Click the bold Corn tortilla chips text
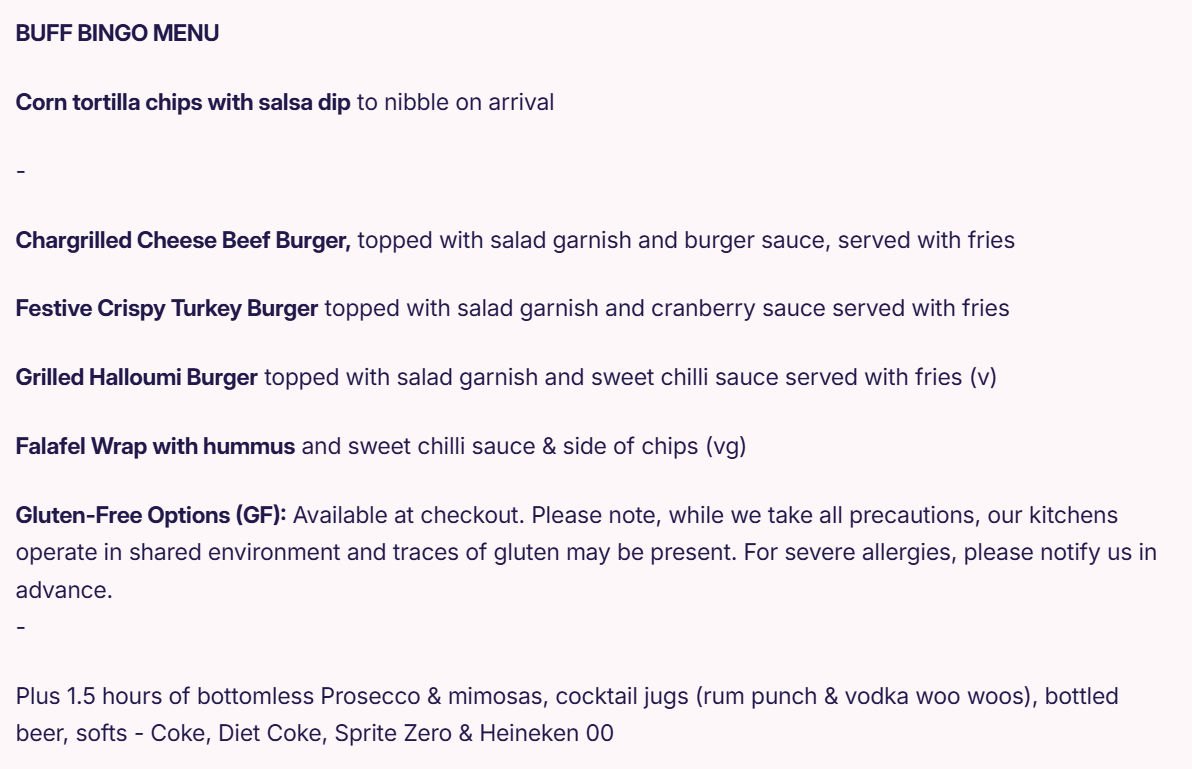This screenshot has height=769, width=1192. [x=183, y=103]
